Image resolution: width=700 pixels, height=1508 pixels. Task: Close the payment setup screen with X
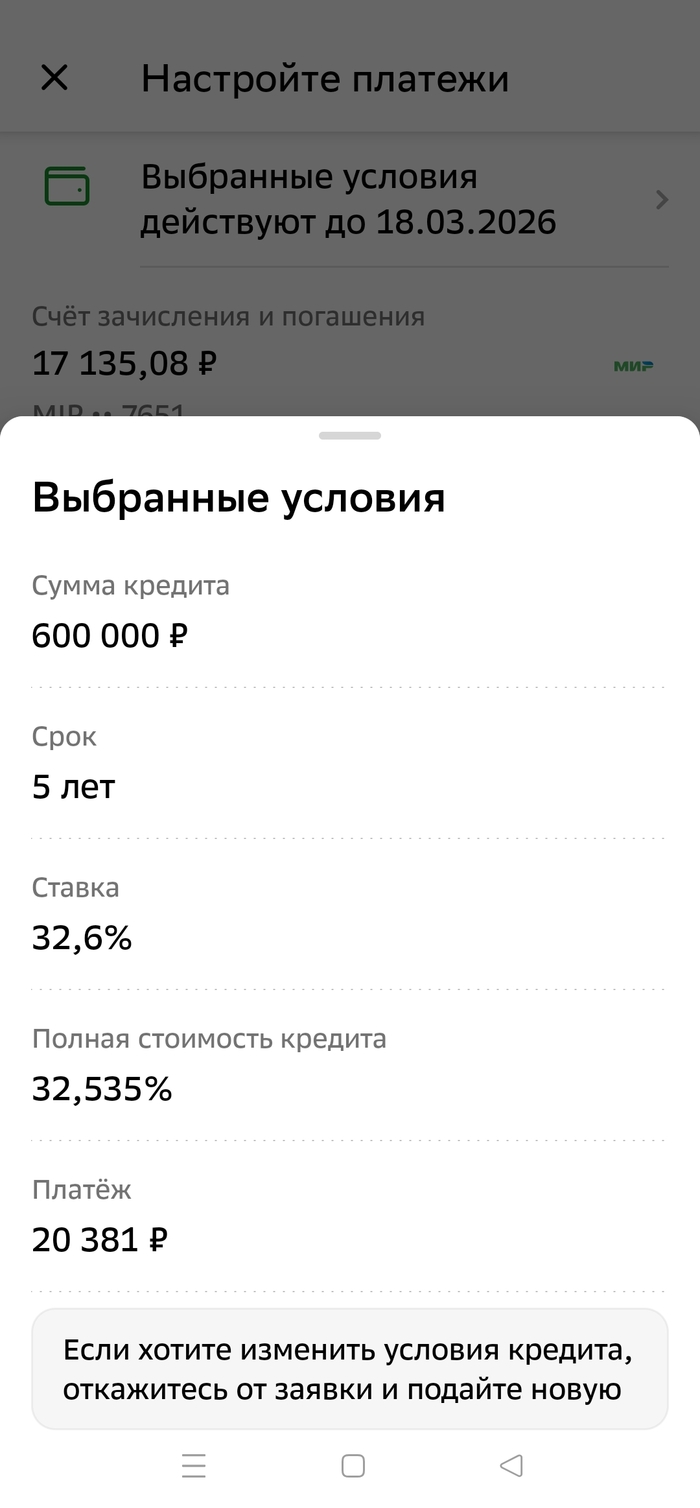[54, 78]
